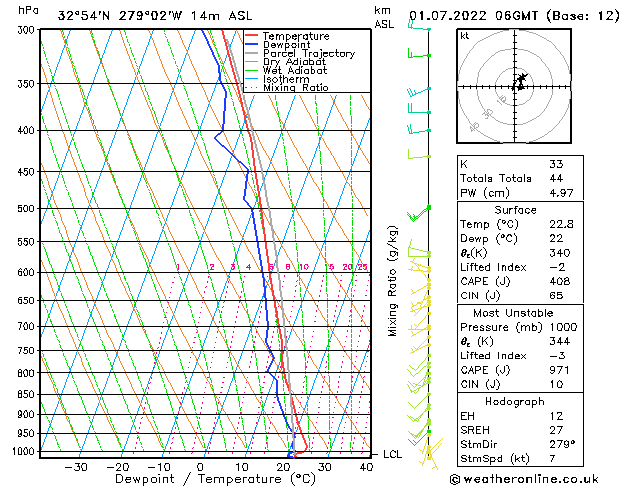
Task: Click the 'Mixing Ratio' legend entry
Action: 296,87
